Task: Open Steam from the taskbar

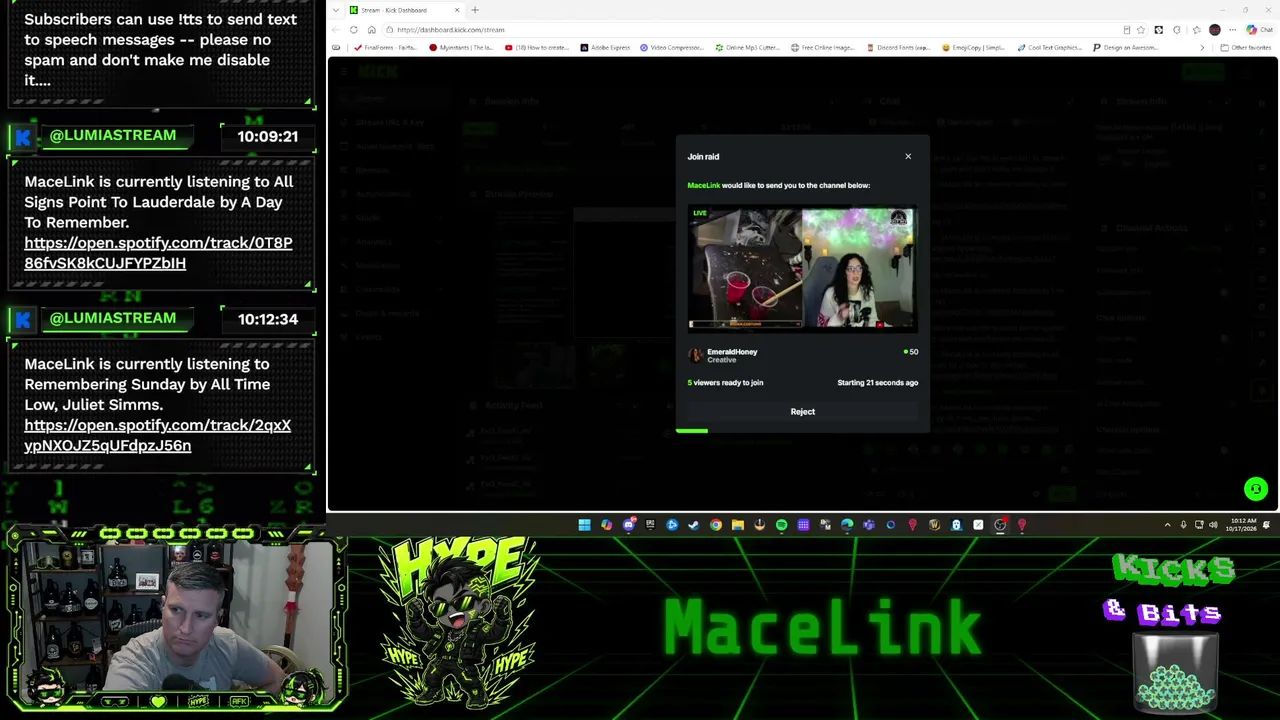Action: 694,525
